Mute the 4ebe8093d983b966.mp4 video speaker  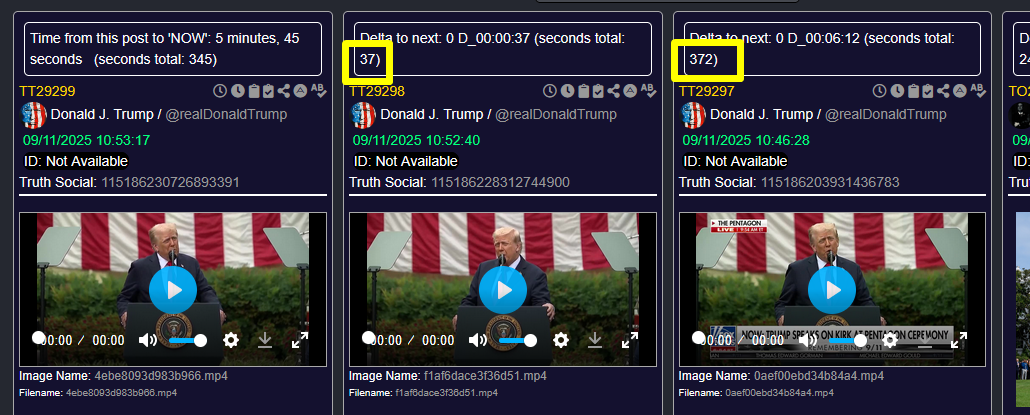[148, 340]
